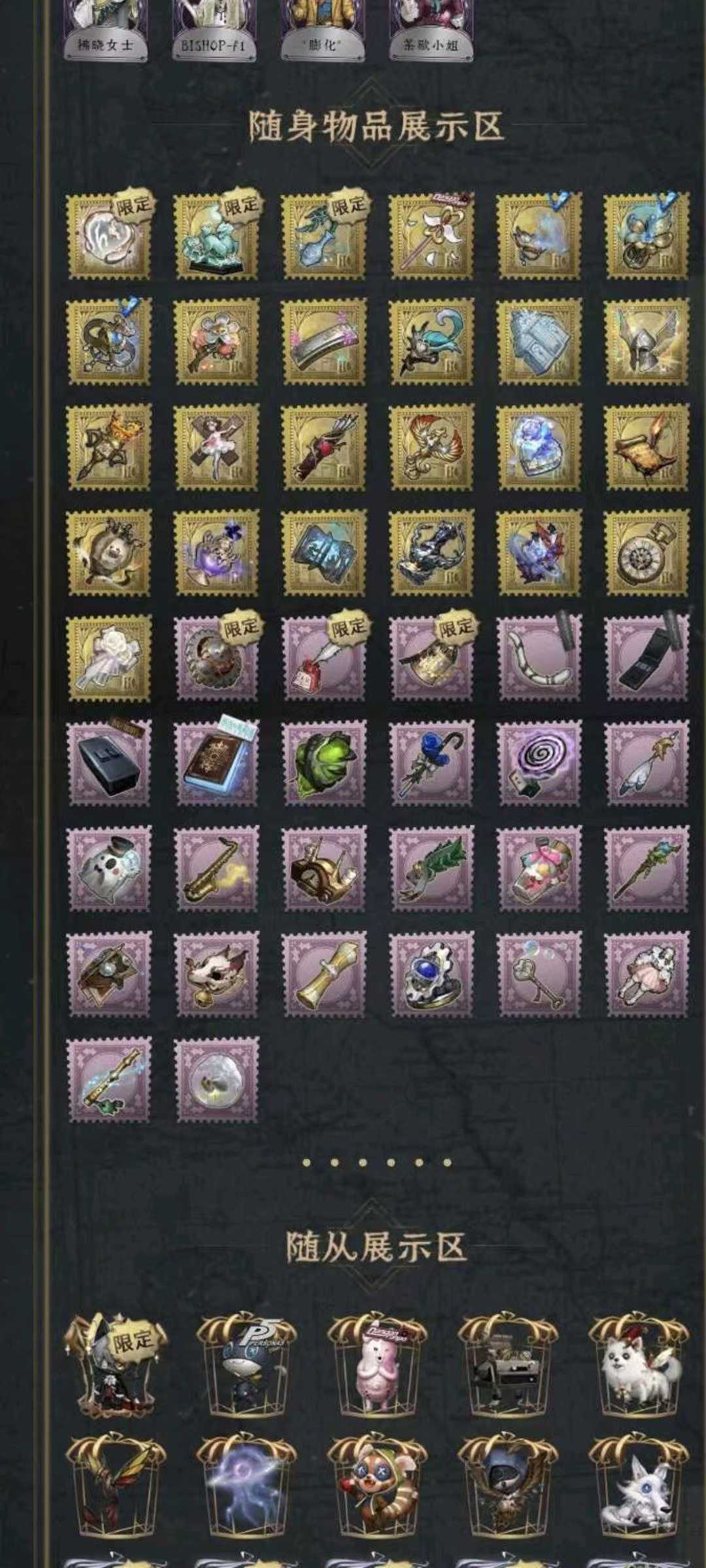Choose the blue rose umbrella accessory

[431, 763]
